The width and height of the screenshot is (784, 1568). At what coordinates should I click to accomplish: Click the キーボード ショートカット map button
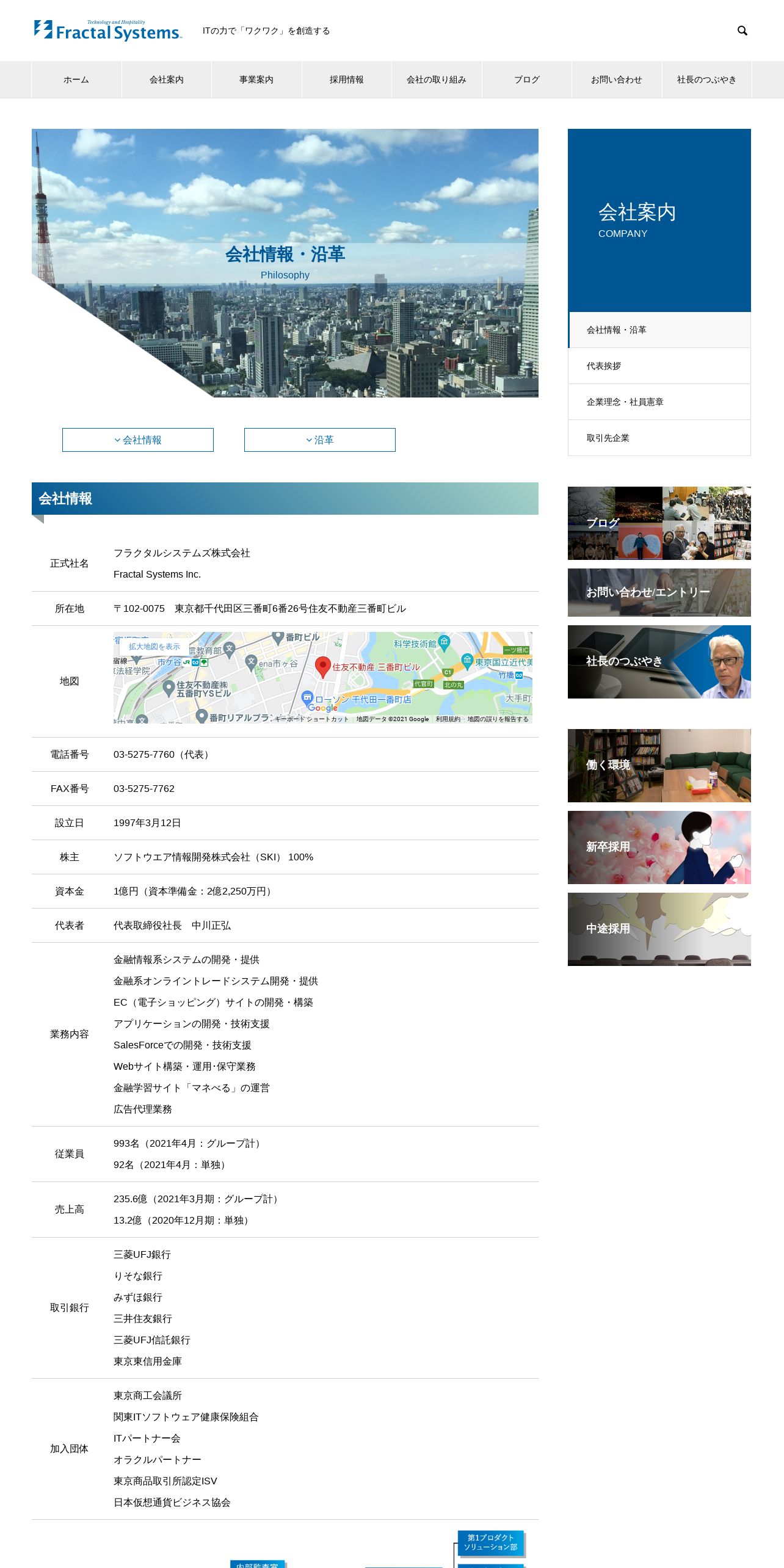pyautogui.click(x=311, y=719)
